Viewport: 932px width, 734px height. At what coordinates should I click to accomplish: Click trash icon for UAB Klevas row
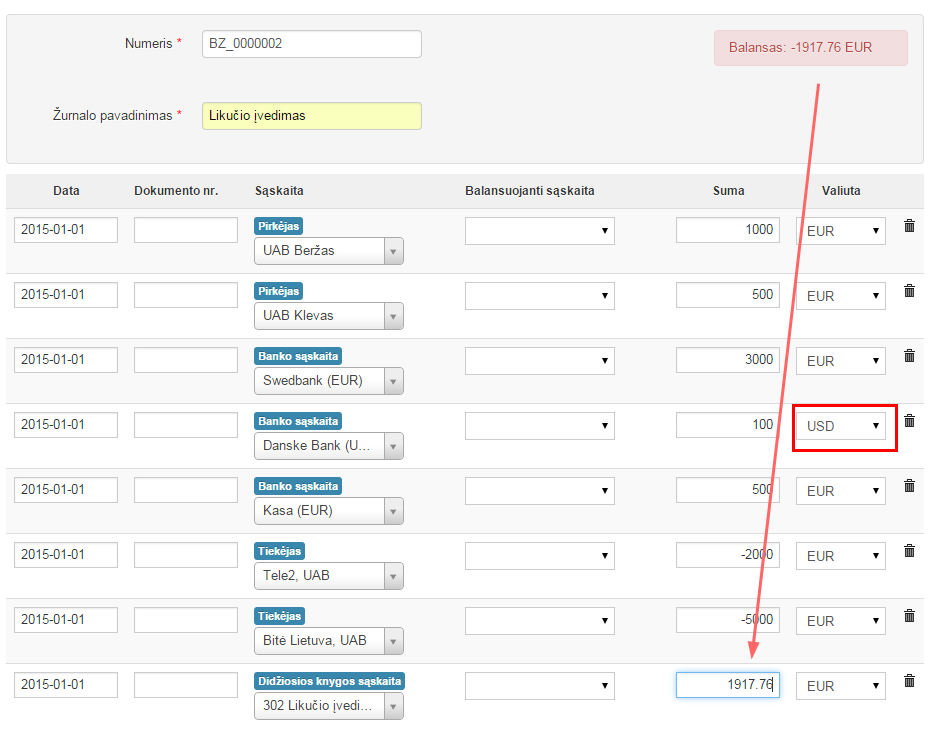pyautogui.click(x=909, y=291)
